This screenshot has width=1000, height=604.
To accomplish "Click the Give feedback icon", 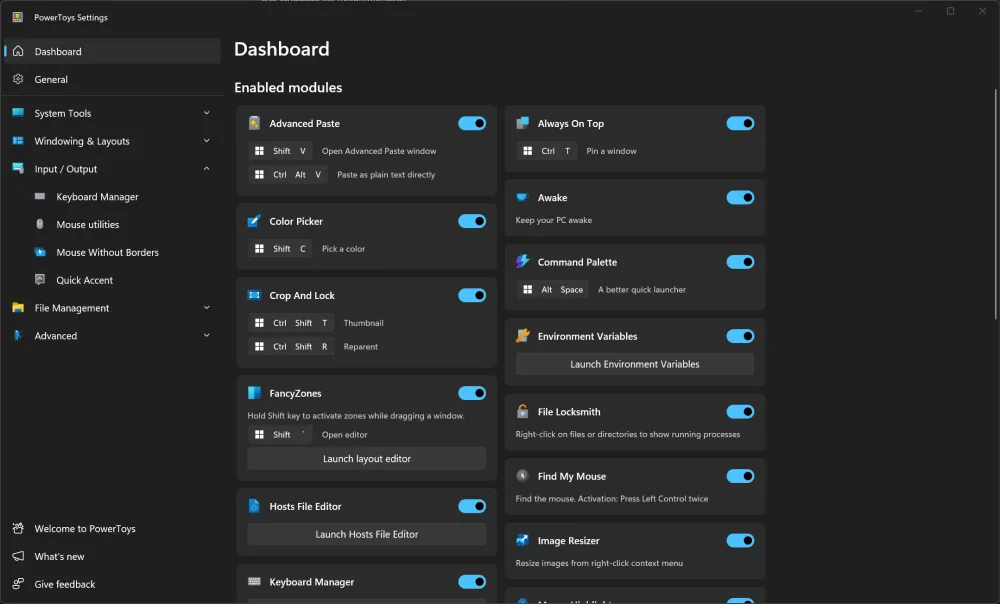I will pos(18,584).
